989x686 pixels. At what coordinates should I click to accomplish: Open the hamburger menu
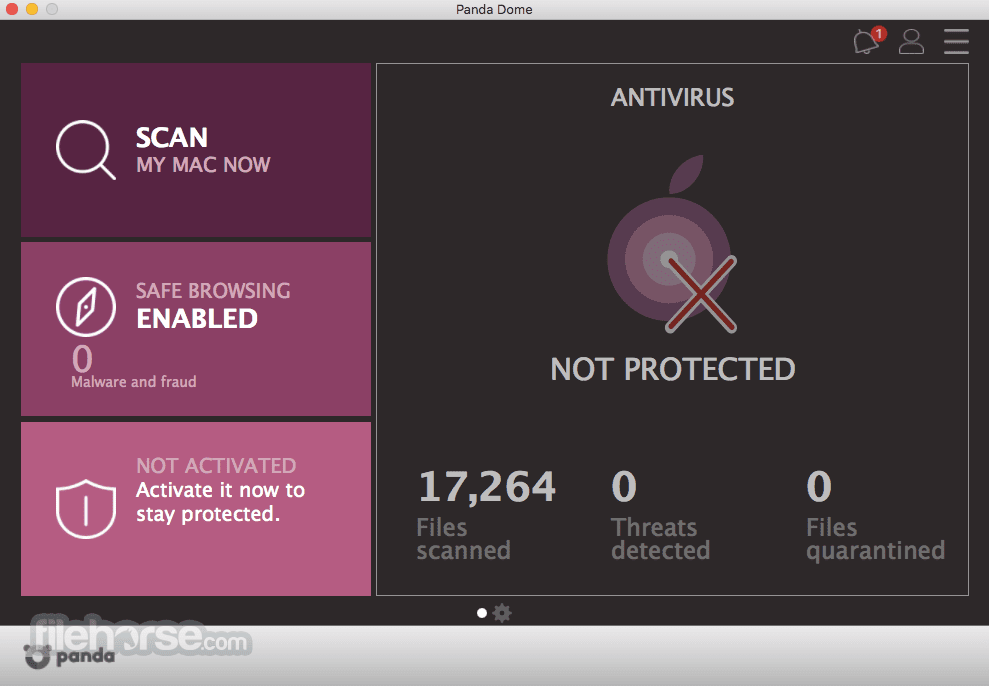point(956,42)
